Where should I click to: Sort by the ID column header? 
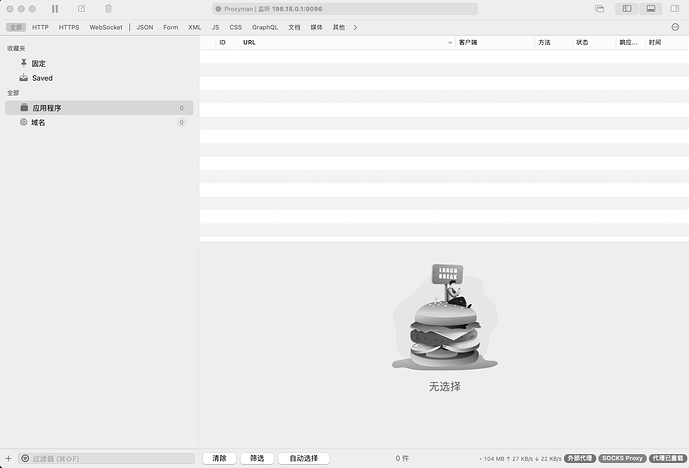point(222,43)
